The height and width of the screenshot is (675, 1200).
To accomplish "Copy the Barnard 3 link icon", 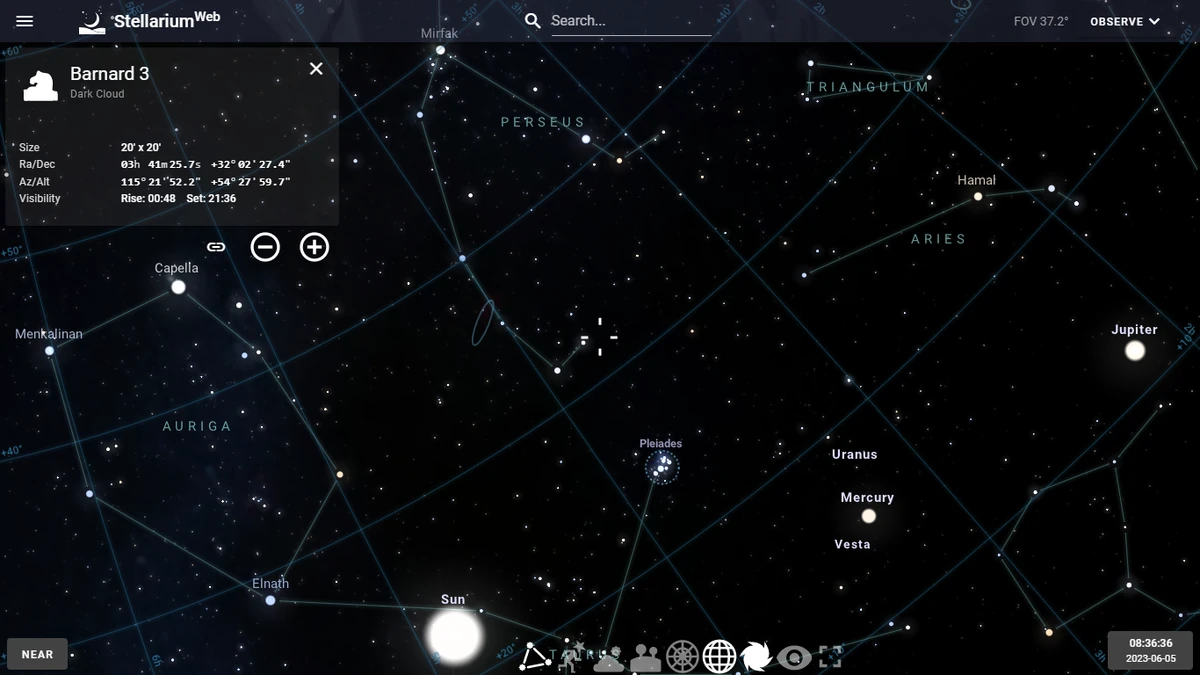I will tap(215, 247).
